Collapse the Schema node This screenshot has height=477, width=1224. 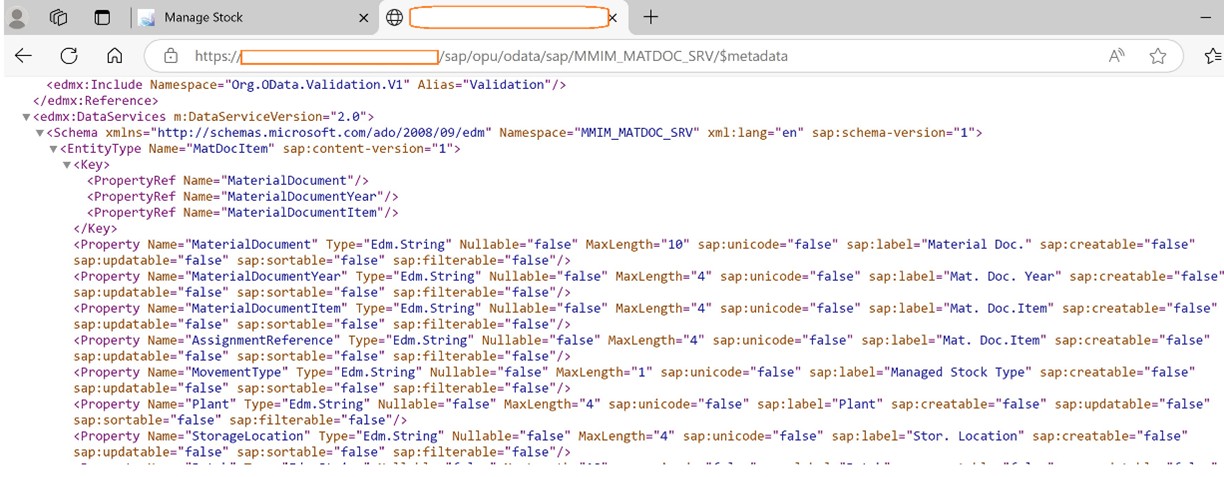click(40, 133)
